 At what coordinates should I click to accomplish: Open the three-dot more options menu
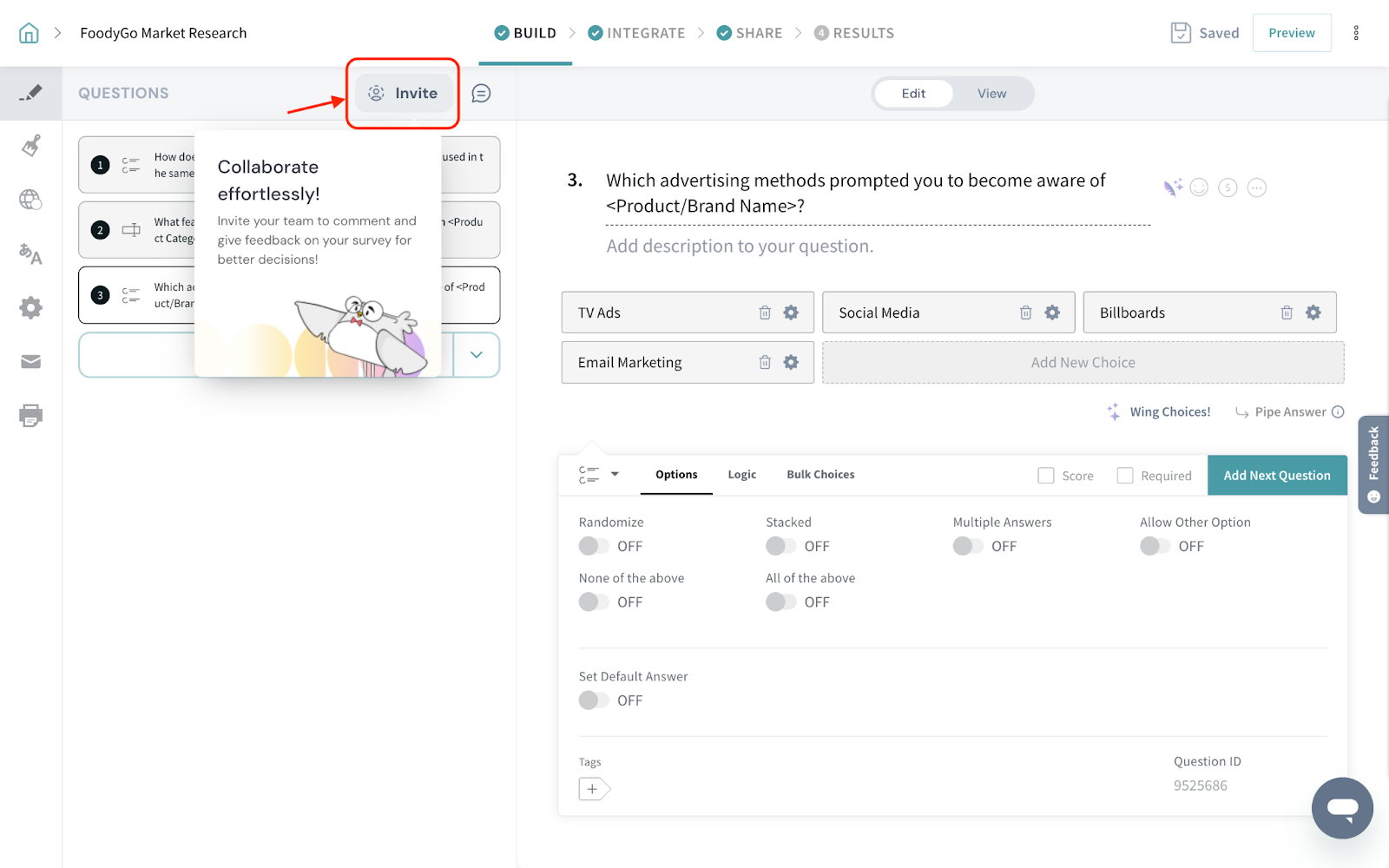click(x=1356, y=33)
